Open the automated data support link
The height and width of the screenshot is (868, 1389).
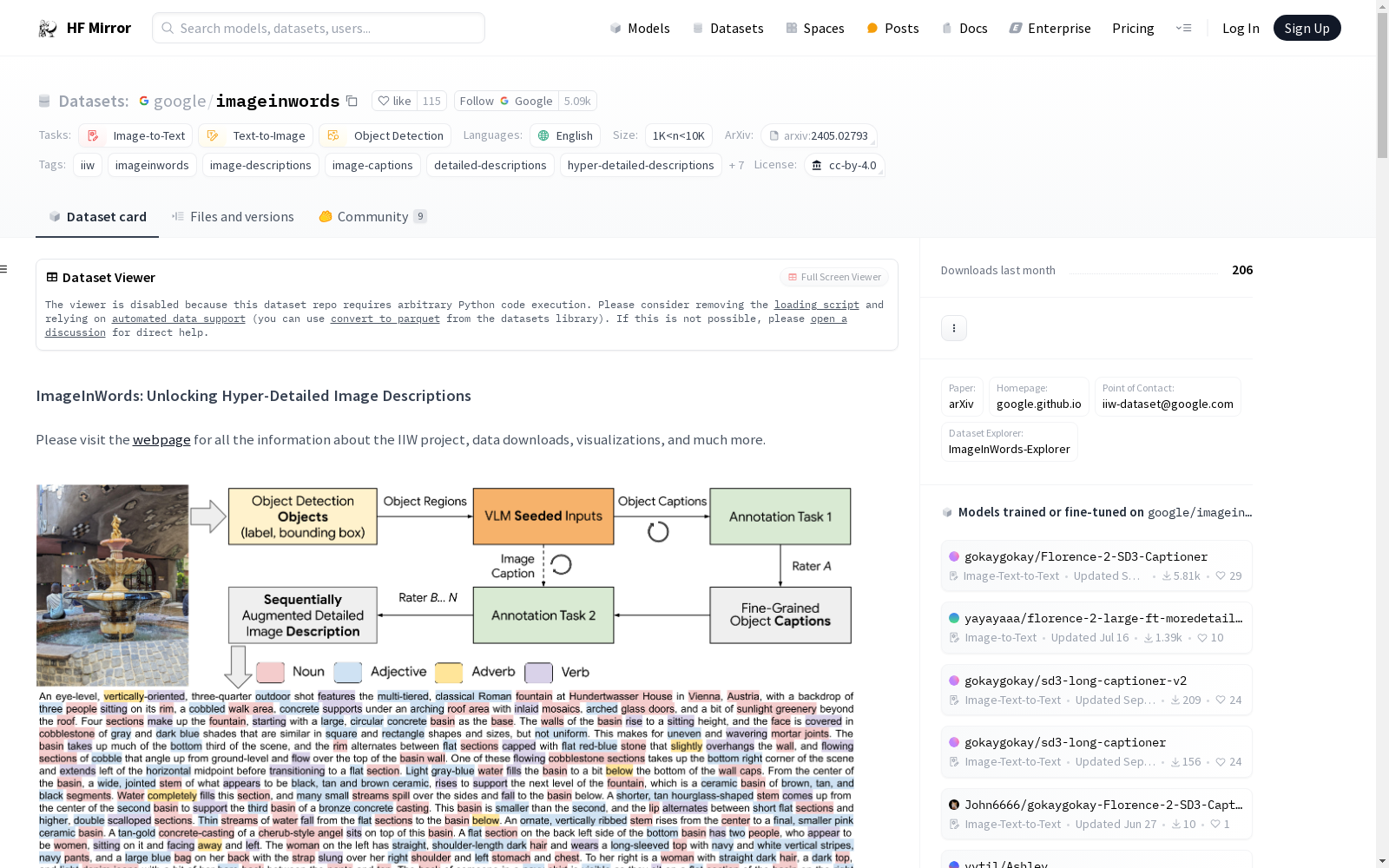pyautogui.click(x=179, y=319)
